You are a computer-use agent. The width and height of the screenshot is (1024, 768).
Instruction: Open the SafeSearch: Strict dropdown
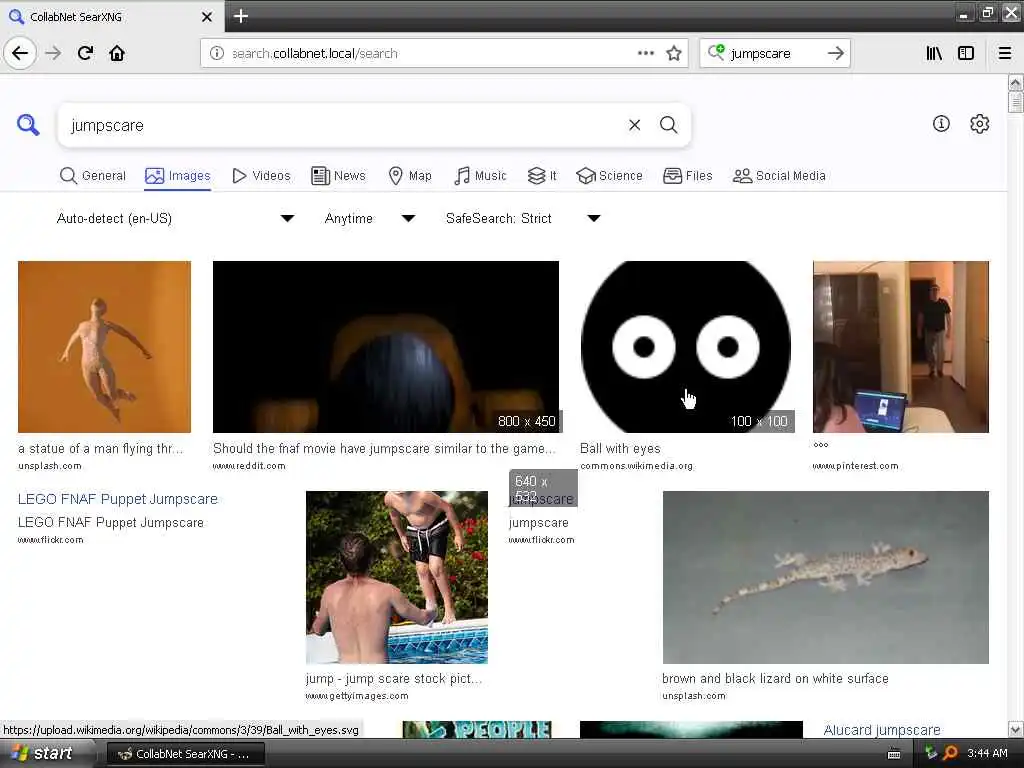click(522, 218)
